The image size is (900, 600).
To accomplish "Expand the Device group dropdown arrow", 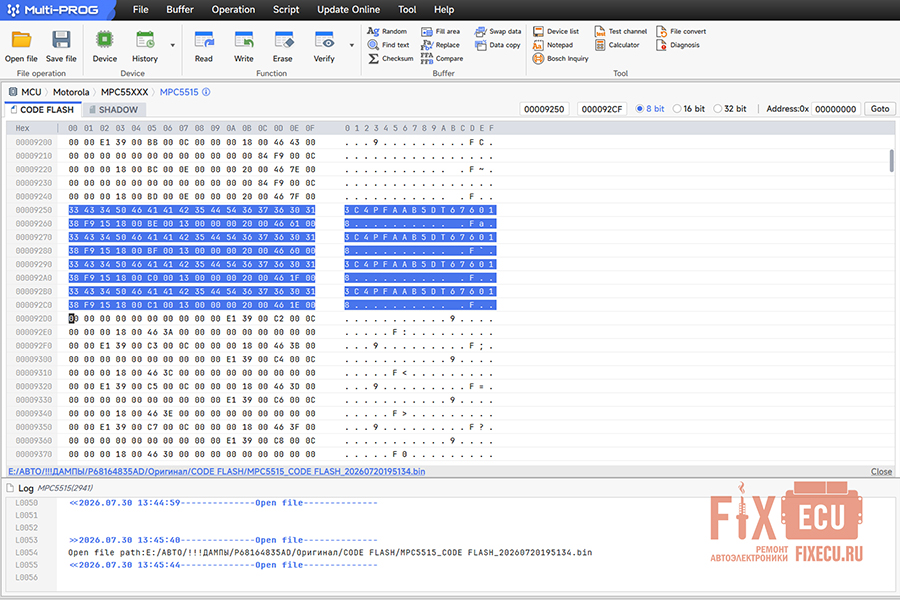I will 172,45.
